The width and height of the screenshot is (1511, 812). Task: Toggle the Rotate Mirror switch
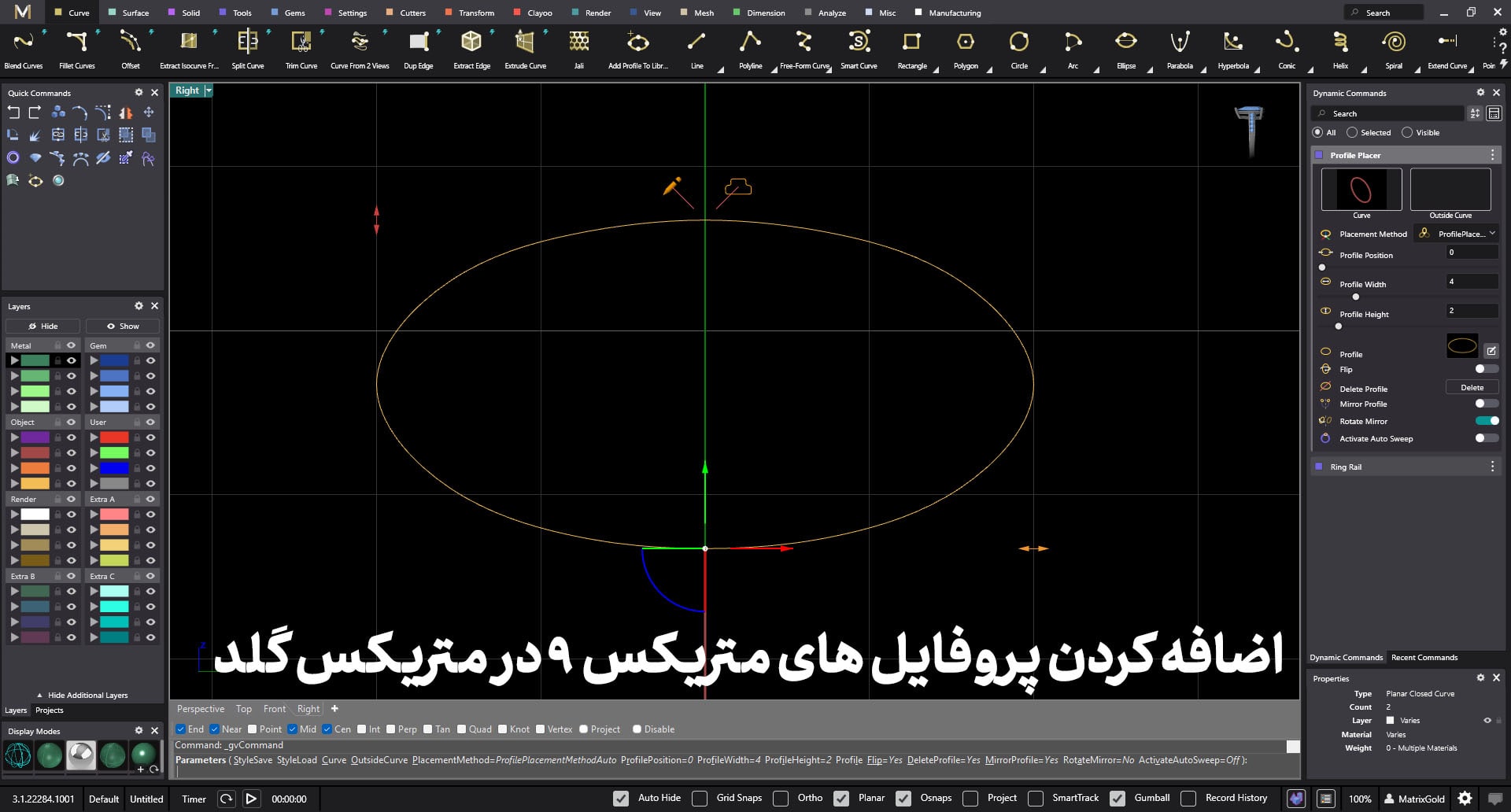(1486, 421)
